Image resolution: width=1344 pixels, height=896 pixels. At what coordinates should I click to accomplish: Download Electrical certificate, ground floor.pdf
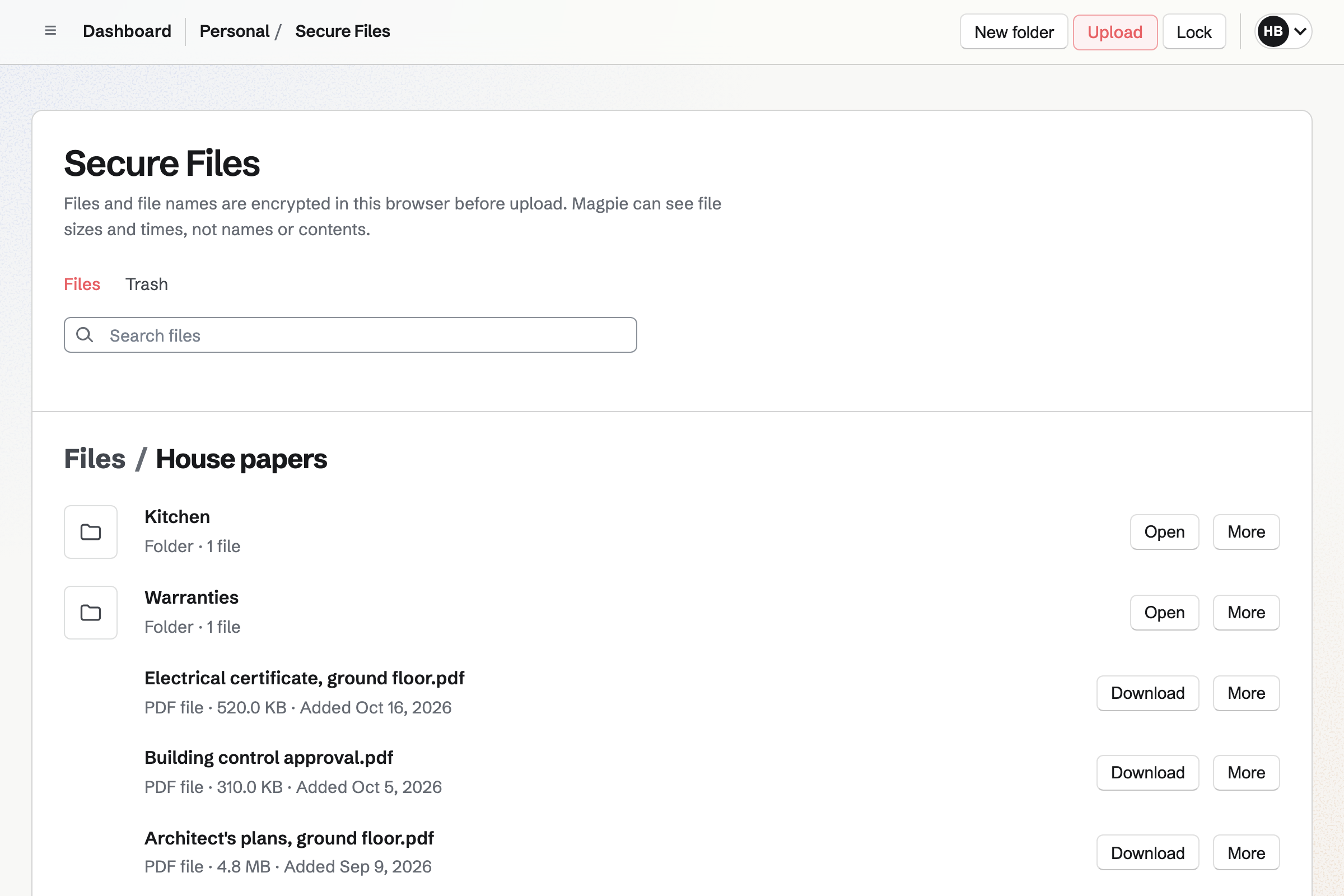pyautogui.click(x=1147, y=693)
